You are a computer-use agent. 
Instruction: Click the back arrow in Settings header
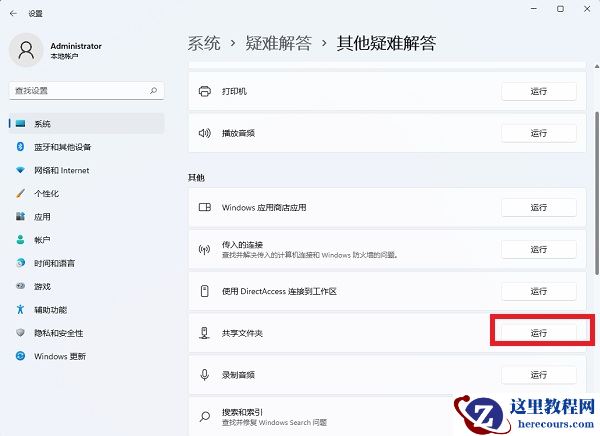click(x=13, y=13)
